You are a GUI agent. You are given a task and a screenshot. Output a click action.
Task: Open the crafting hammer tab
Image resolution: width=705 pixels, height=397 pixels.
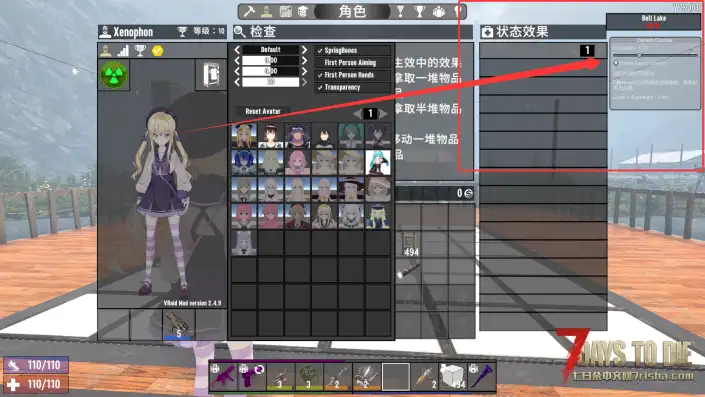pos(249,12)
